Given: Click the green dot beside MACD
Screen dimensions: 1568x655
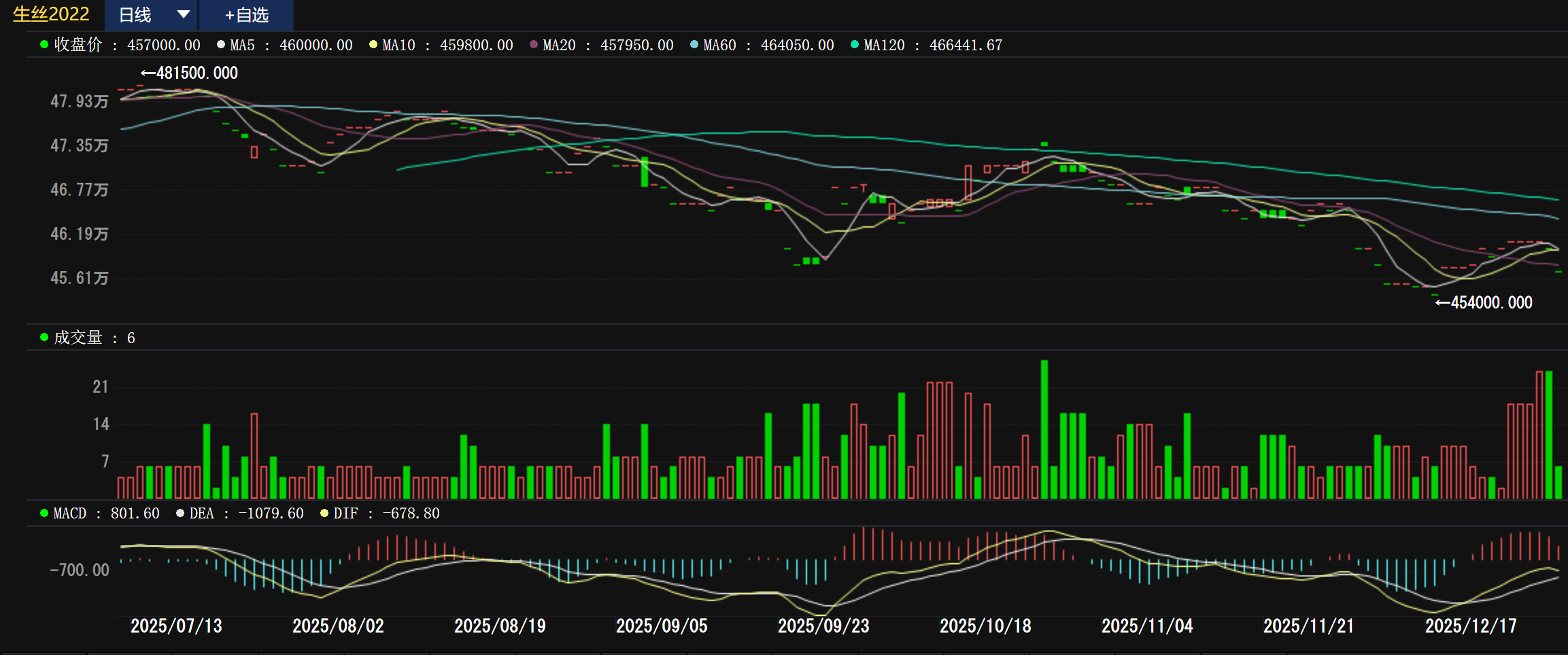Looking at the screenshot, I should pyautogui.click(x=44, y=514).
